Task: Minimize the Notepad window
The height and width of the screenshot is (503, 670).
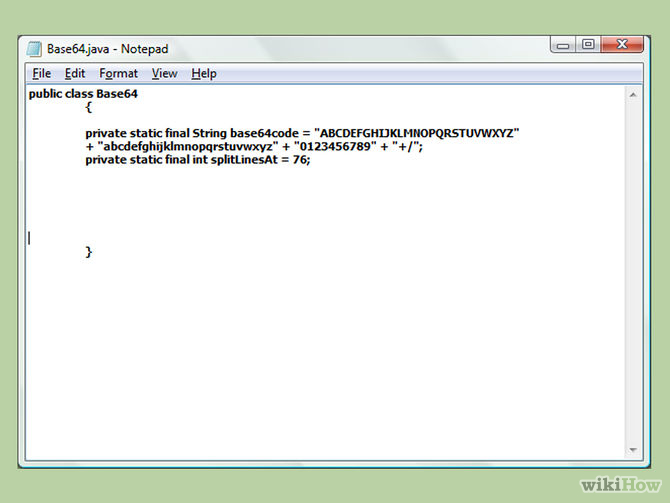Action: tap(563, 44)
